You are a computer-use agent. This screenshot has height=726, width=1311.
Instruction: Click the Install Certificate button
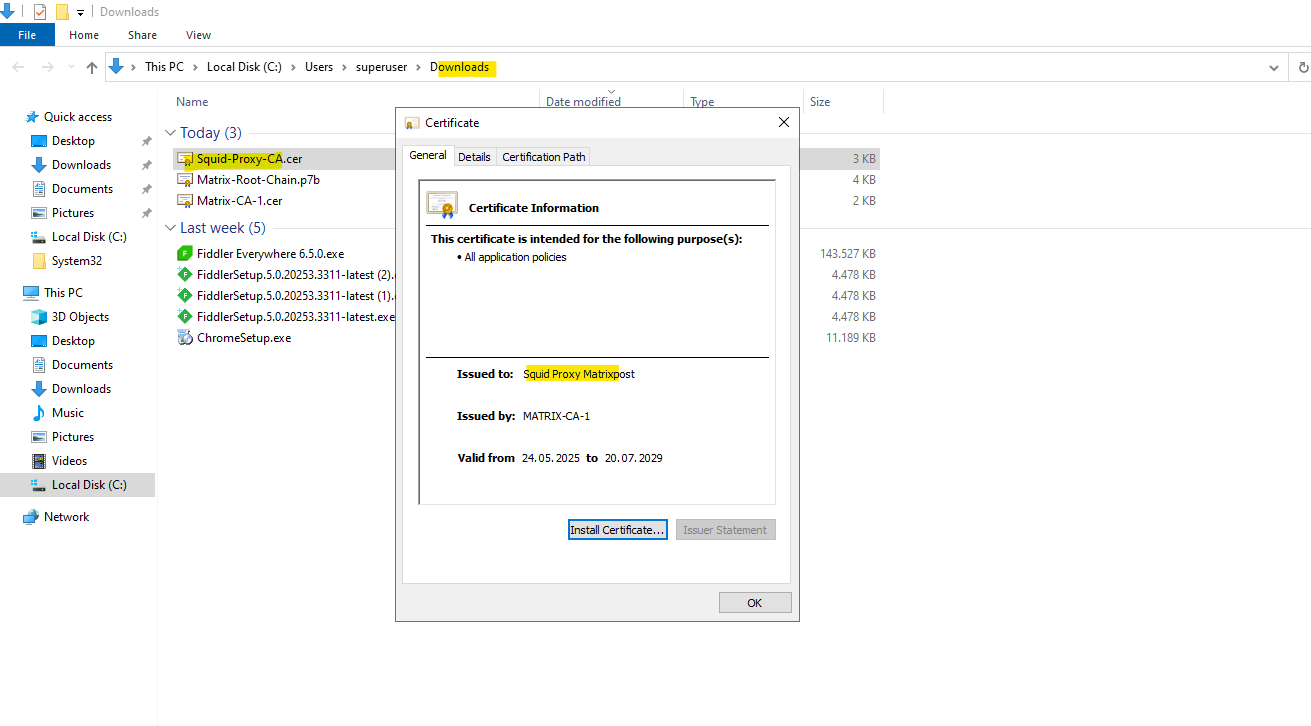click(x=617, y=530)
